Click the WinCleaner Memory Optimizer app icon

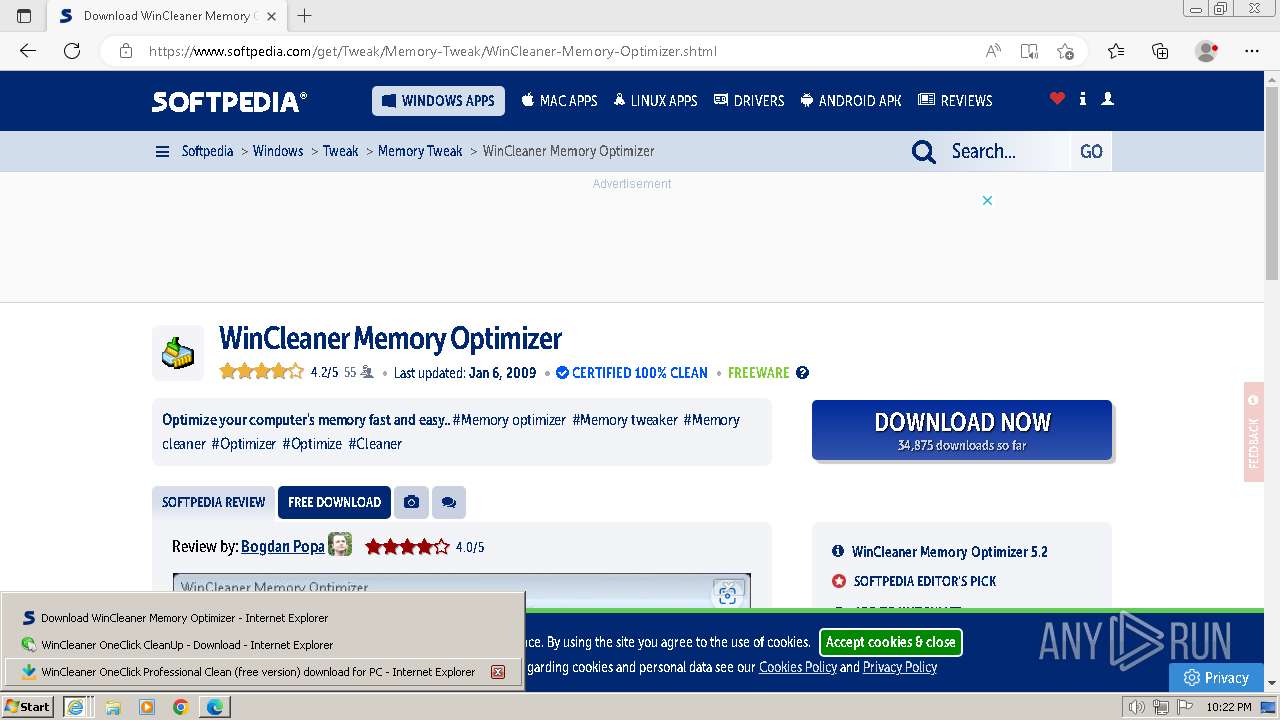pos(178,353)
